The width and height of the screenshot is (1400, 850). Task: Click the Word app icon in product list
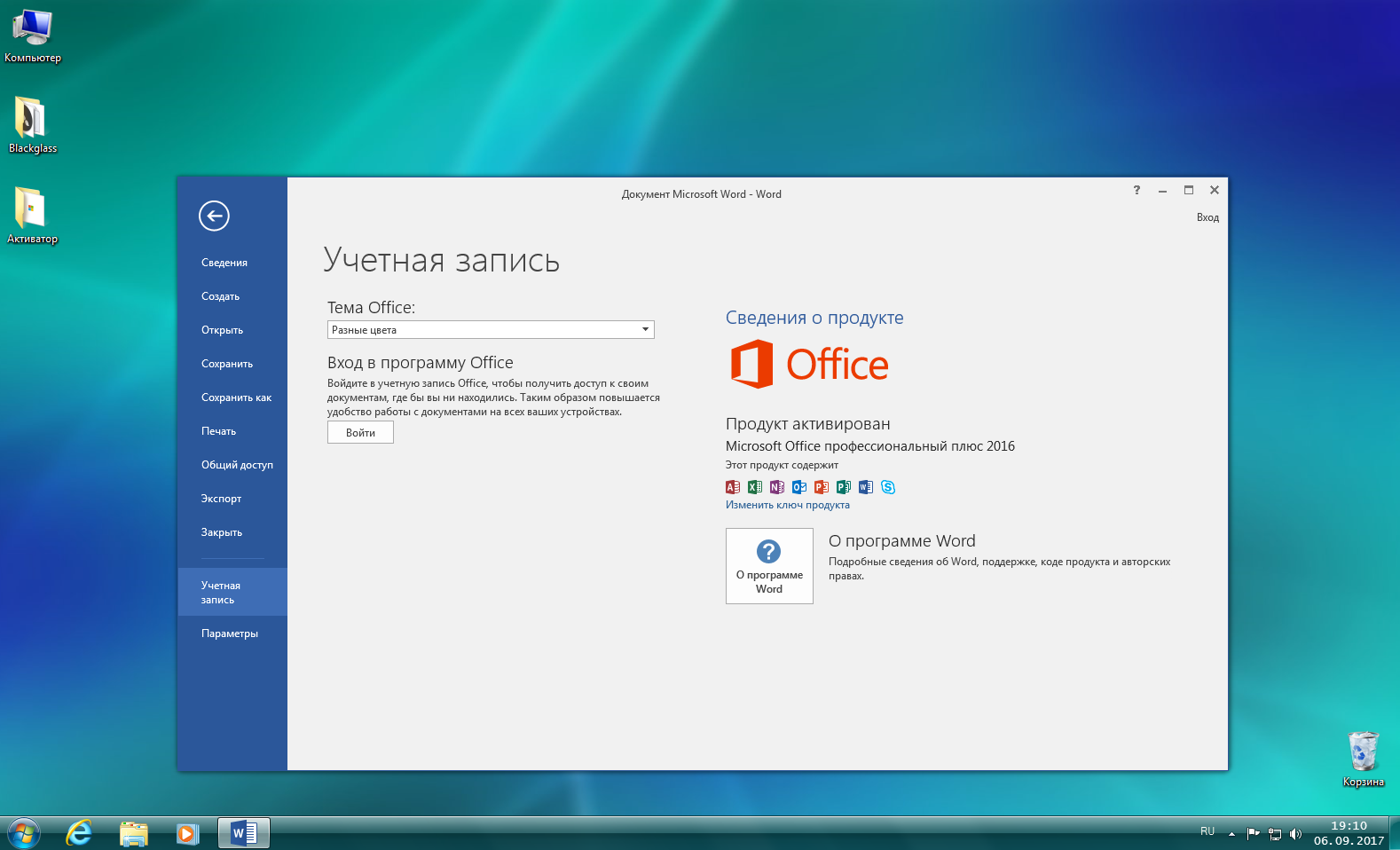coord(866,487)
